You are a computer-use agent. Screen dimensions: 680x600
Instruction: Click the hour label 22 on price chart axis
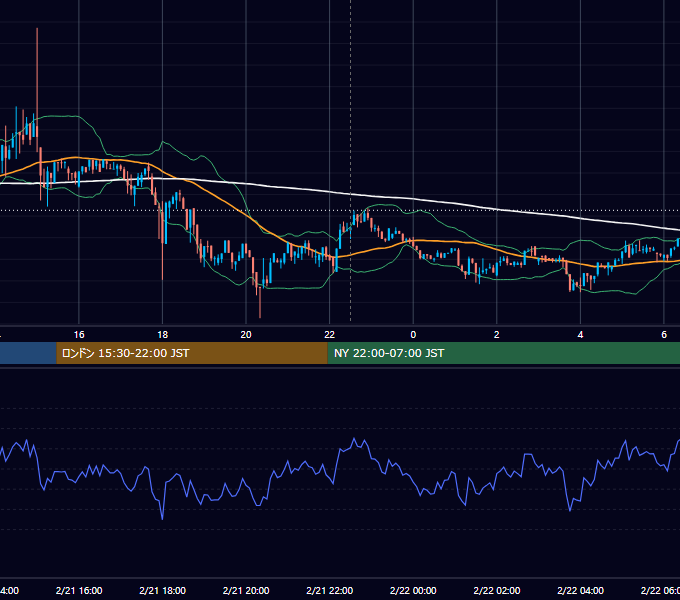pyautogui.click(x=330, y=335)
